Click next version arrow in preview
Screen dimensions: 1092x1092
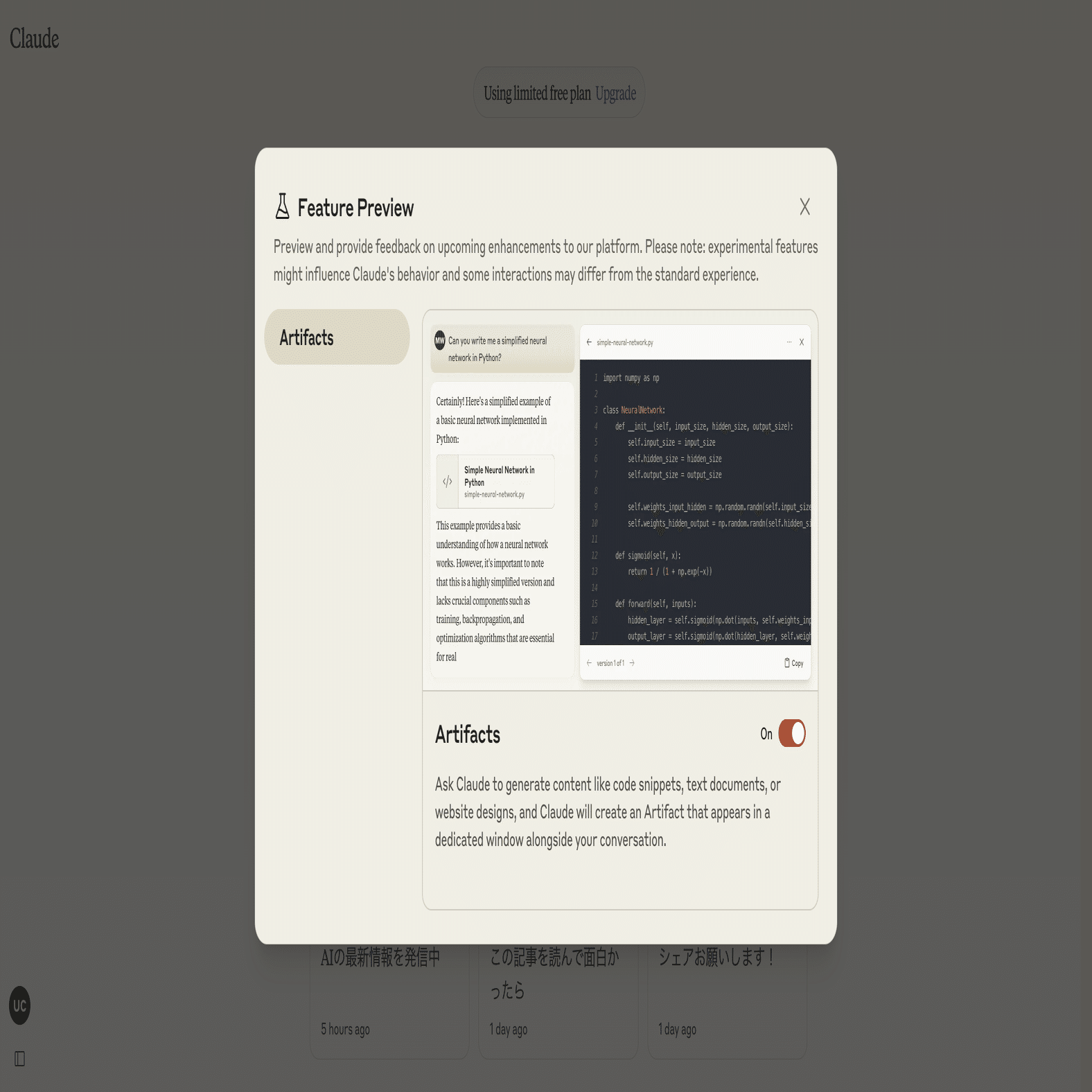632,663
